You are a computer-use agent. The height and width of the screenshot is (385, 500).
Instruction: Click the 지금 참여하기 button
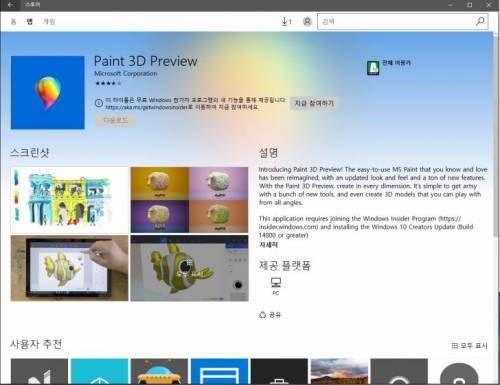pos(314,103)
